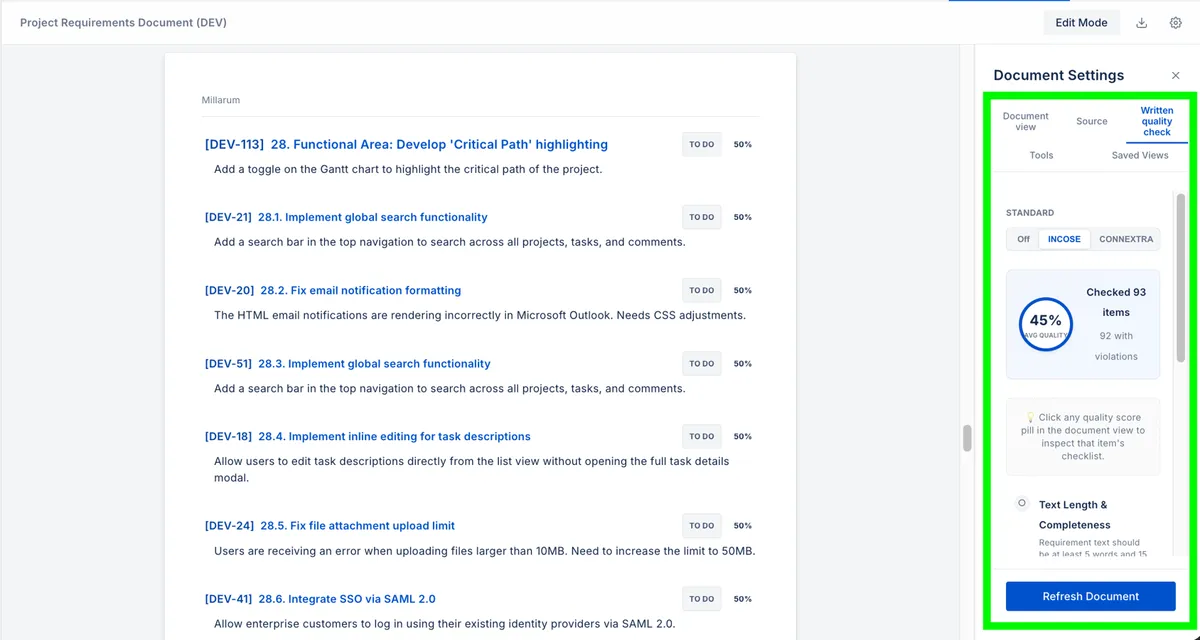Go to the Saved Views tab

1139,155
